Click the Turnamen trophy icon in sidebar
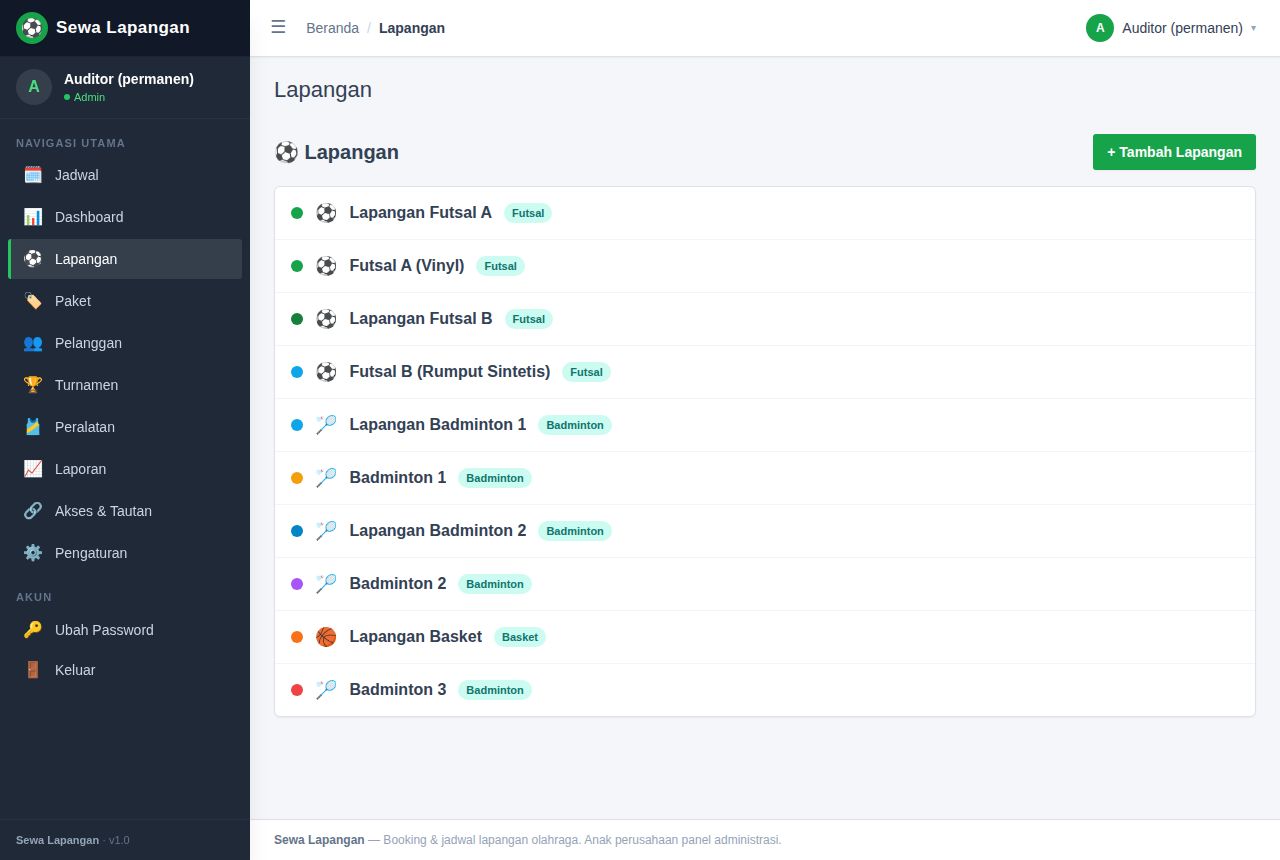 (x=33, y=385)
